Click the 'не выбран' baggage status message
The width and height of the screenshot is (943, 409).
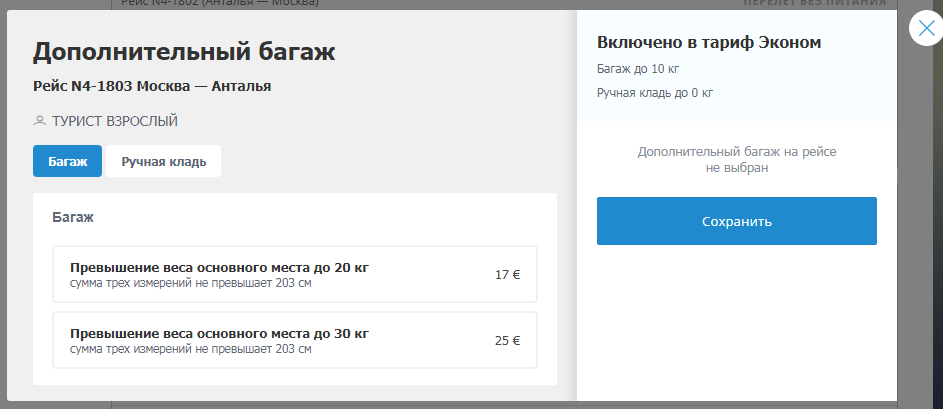pos(736,168)
